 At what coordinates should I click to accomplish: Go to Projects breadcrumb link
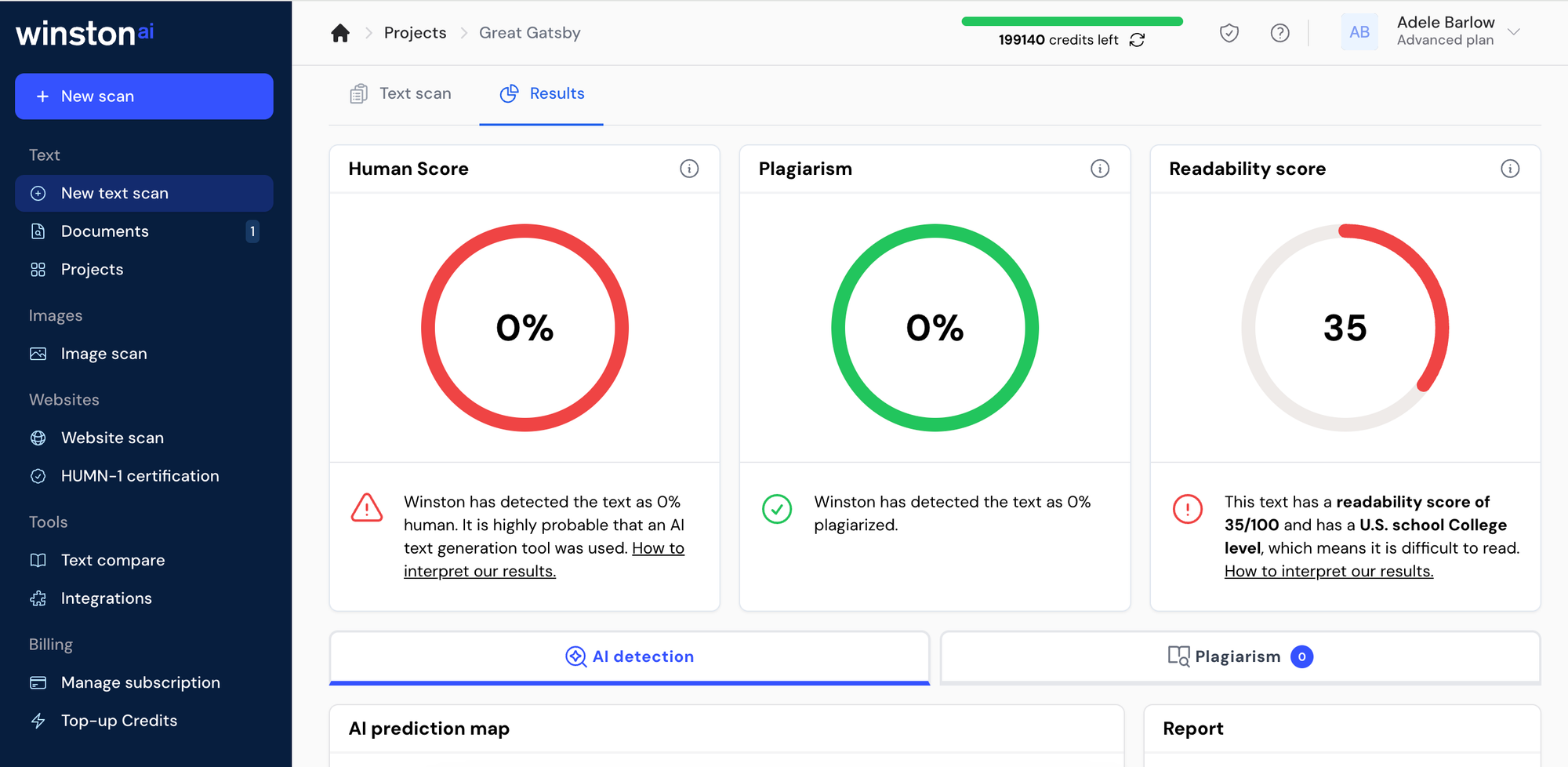[415, 33]
